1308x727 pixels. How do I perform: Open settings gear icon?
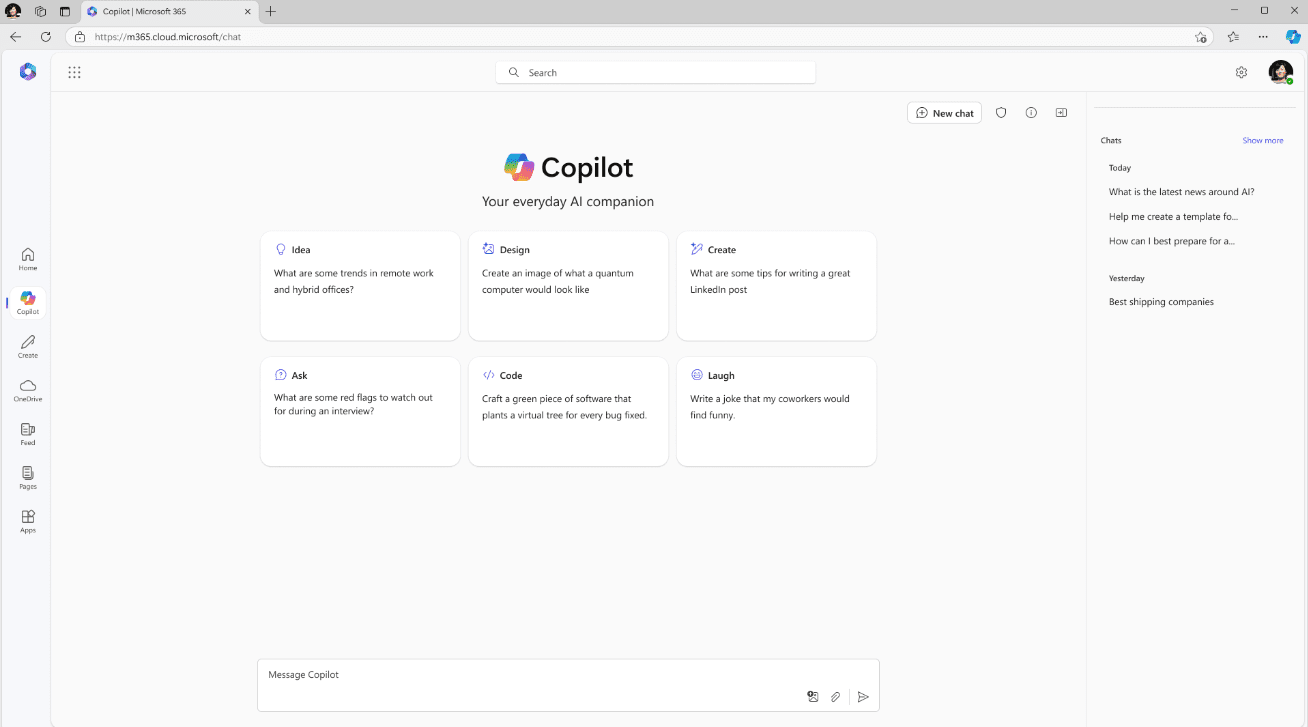click(x=1241, y=72)
